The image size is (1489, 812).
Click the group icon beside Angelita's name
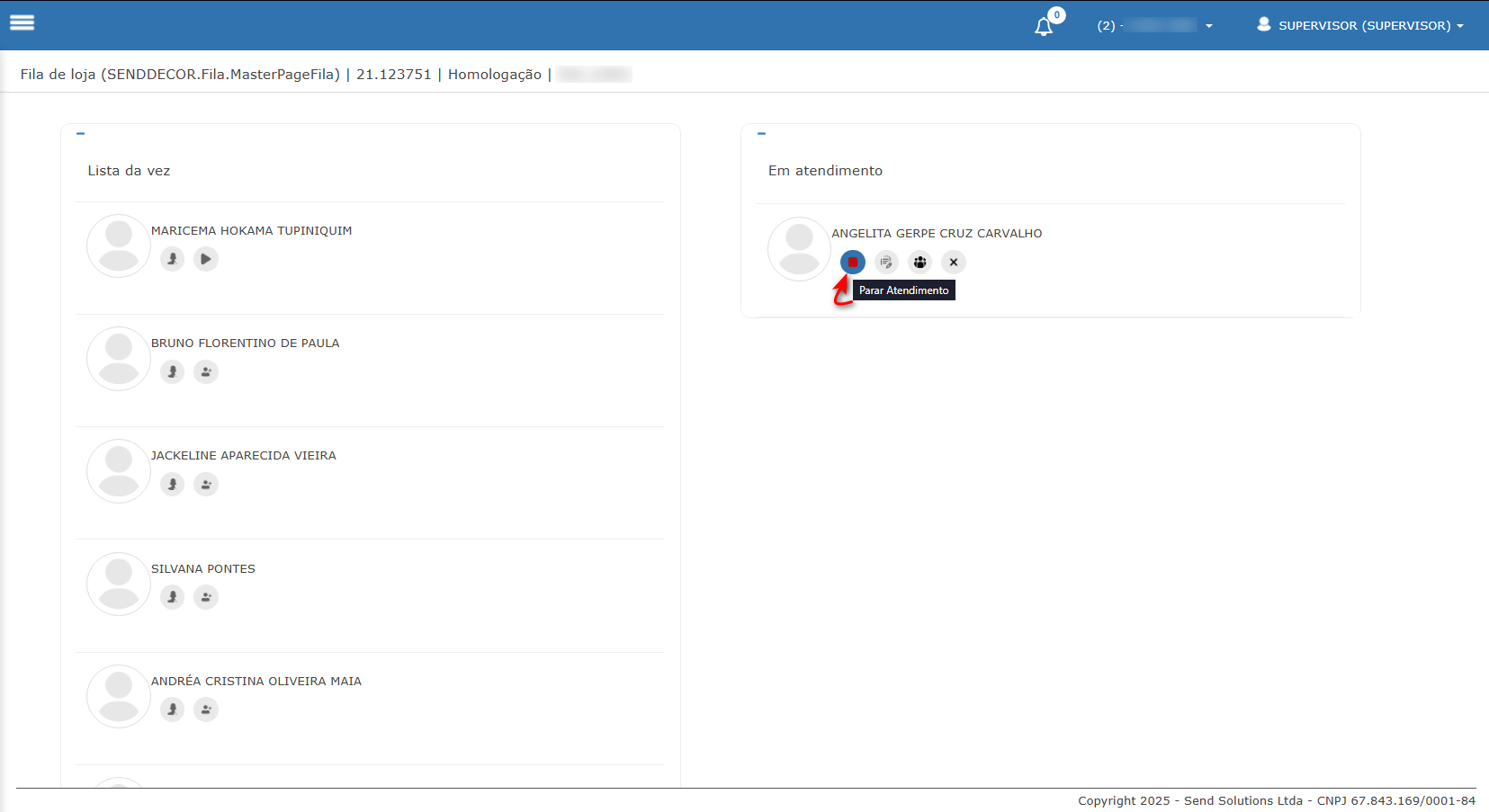click(x=919, y=262)
